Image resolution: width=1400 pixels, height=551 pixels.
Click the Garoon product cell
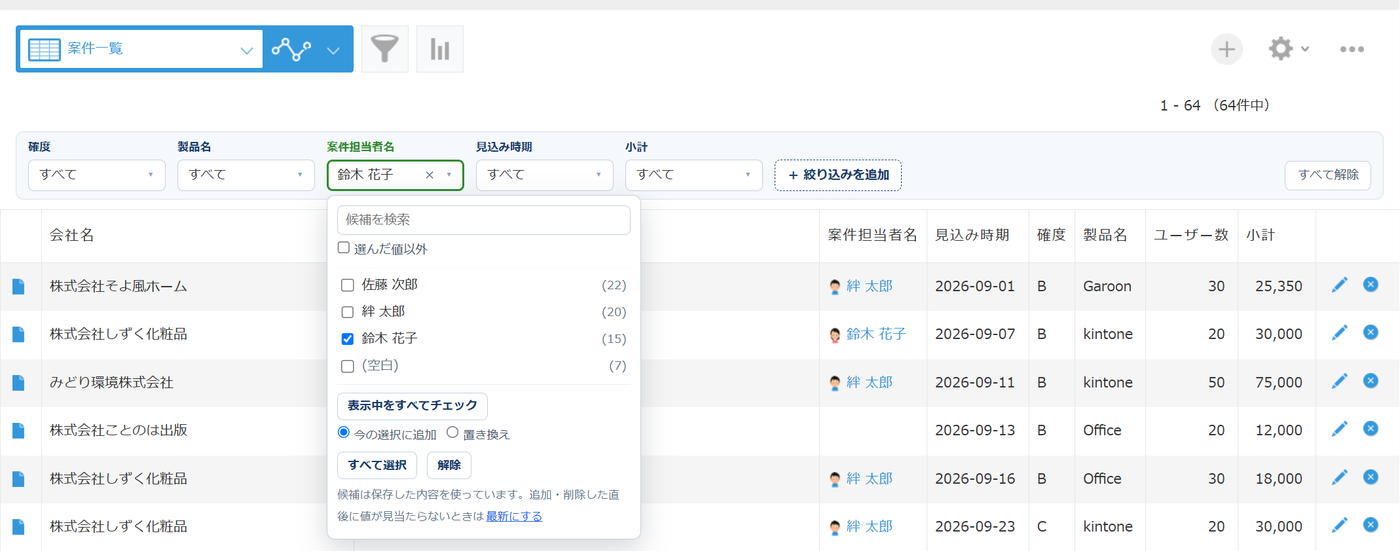tap(1107, 286)
